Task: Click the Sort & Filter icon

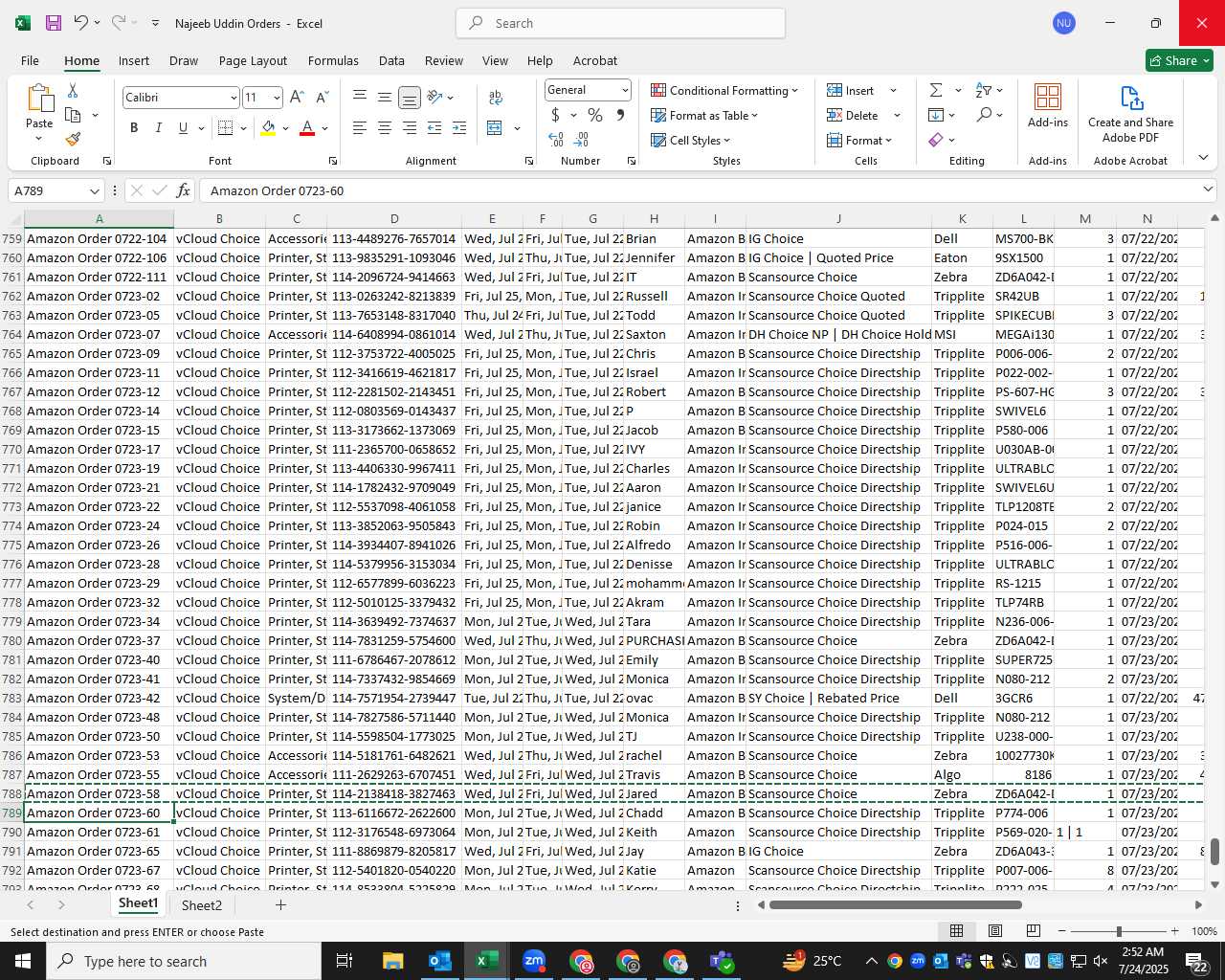Action: [x=984, y=90]
